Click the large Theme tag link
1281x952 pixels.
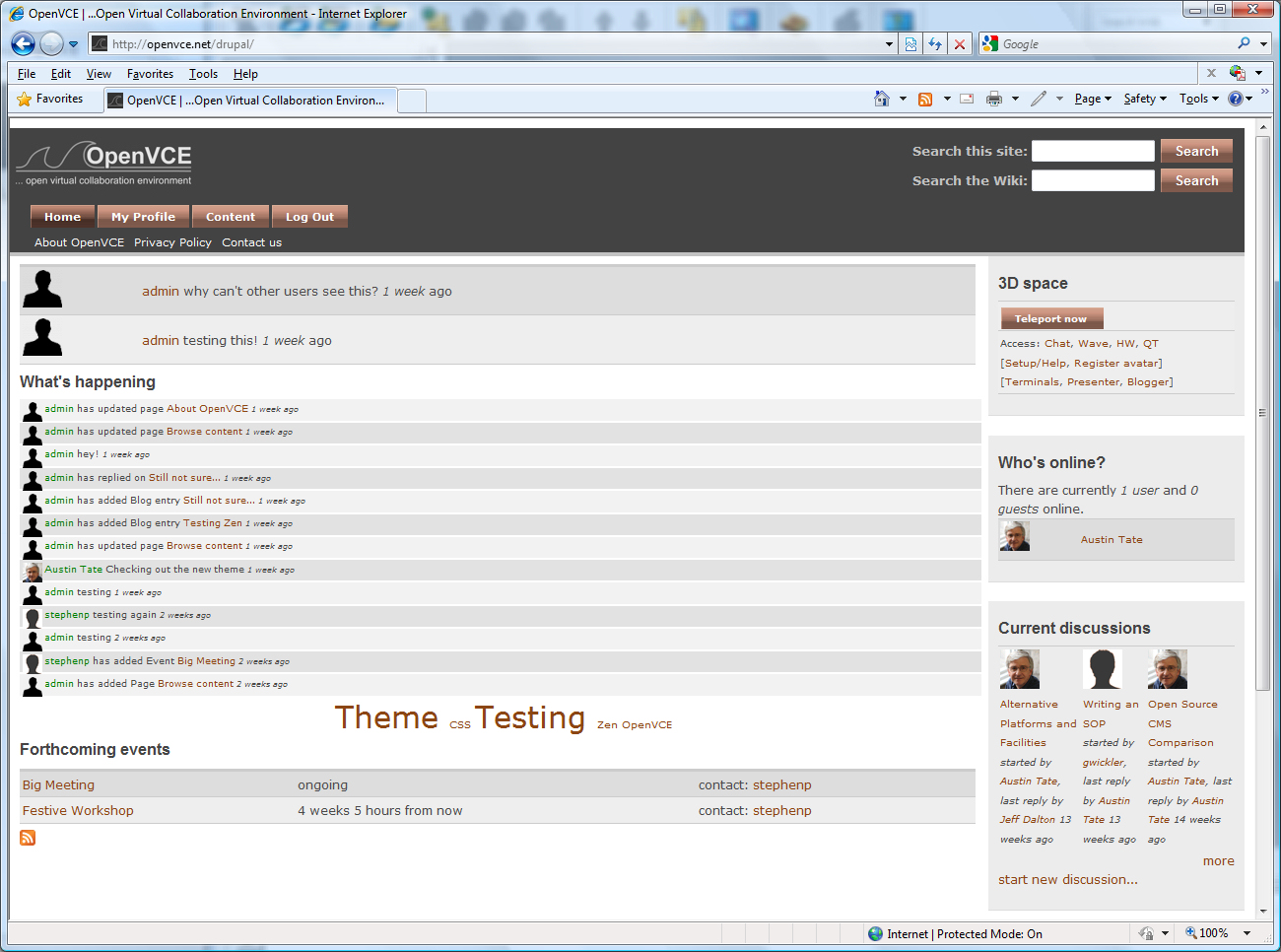[x=386, y=717]
